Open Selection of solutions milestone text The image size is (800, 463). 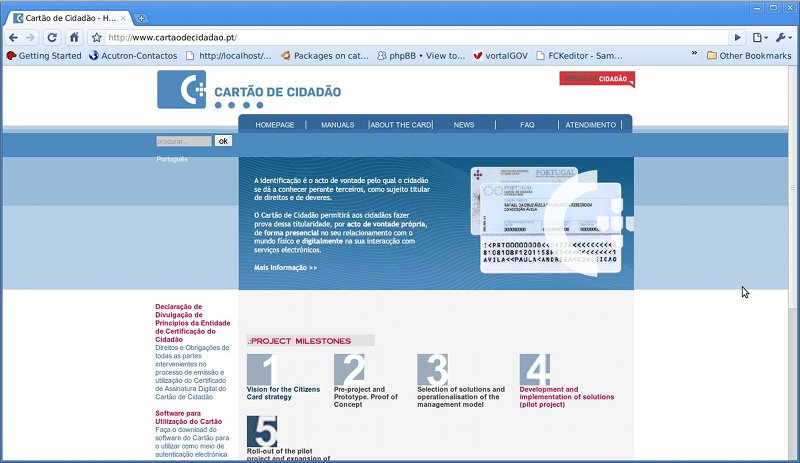(461, 397)
